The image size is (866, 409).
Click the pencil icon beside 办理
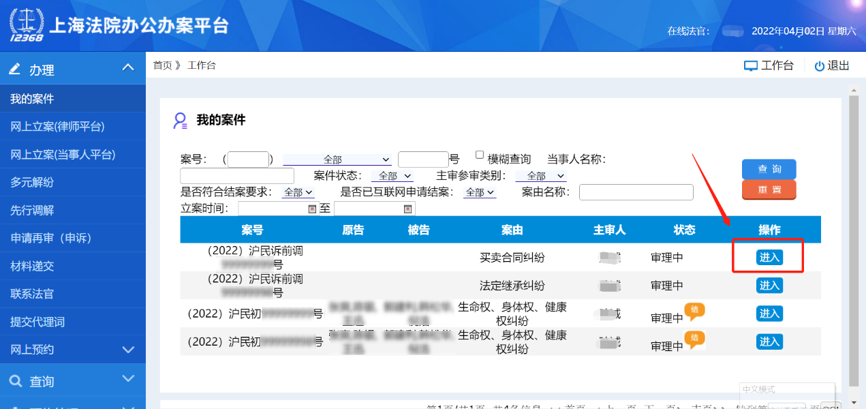(15, 69)
